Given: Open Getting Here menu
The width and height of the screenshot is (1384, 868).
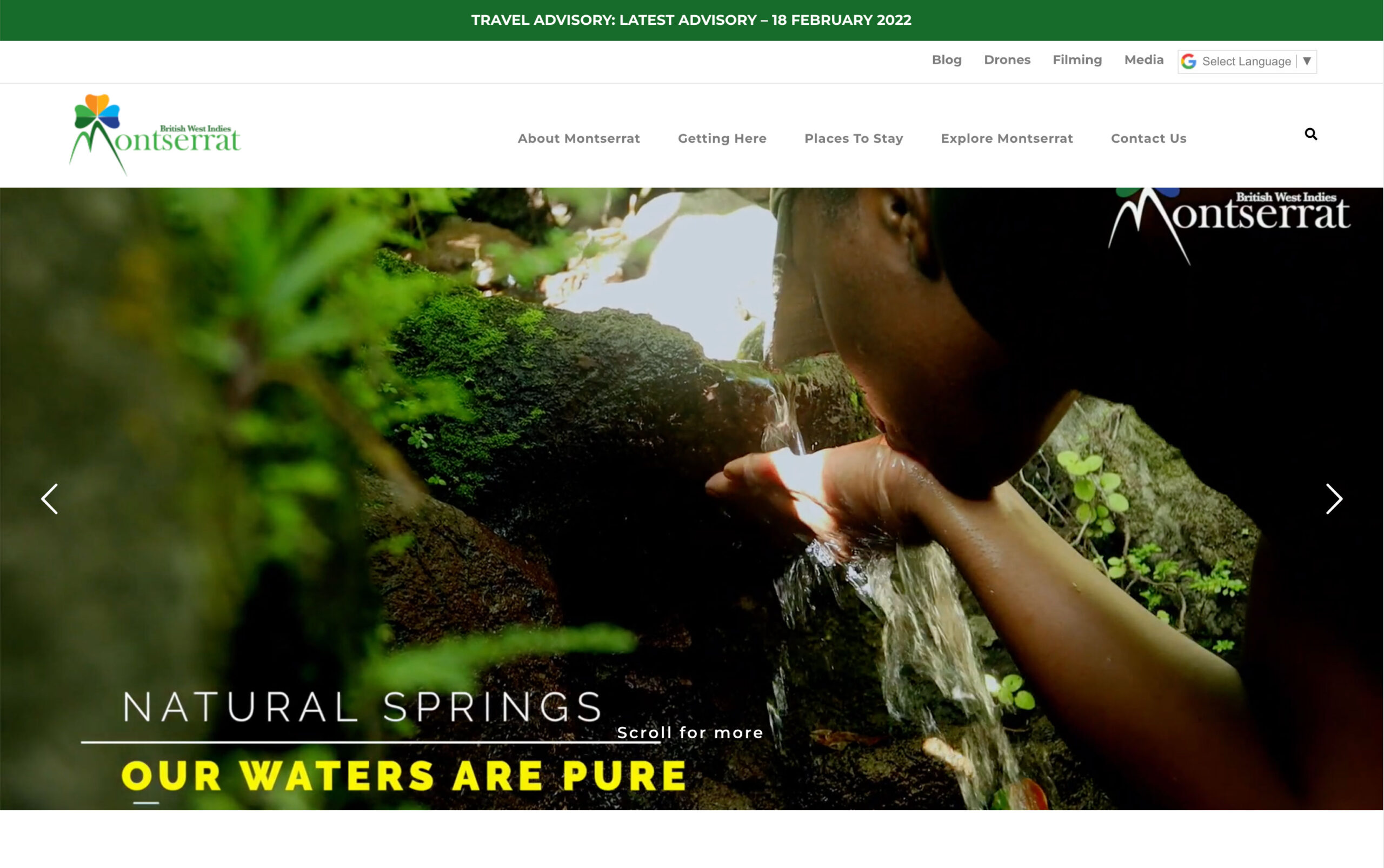Looking at the screenshot, I should pyautogui.click(x=722, y=138).
